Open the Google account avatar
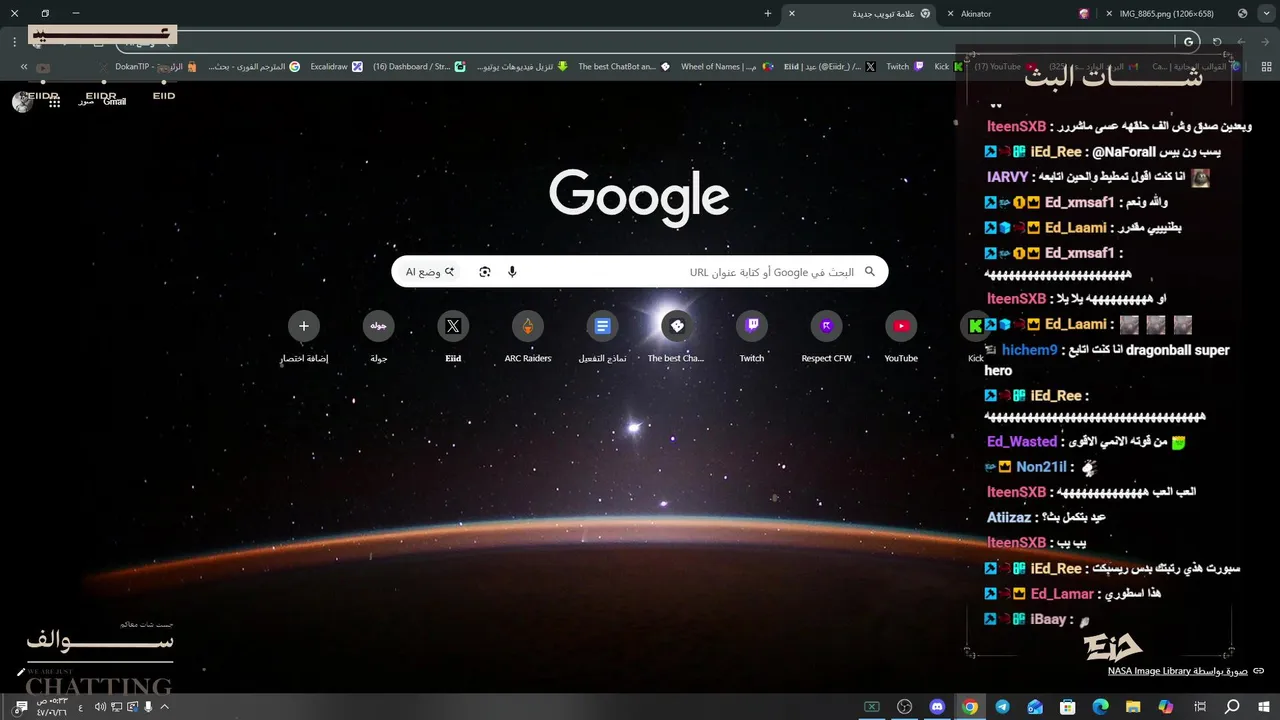This screenshot has width=1280, height=720. 22,101
